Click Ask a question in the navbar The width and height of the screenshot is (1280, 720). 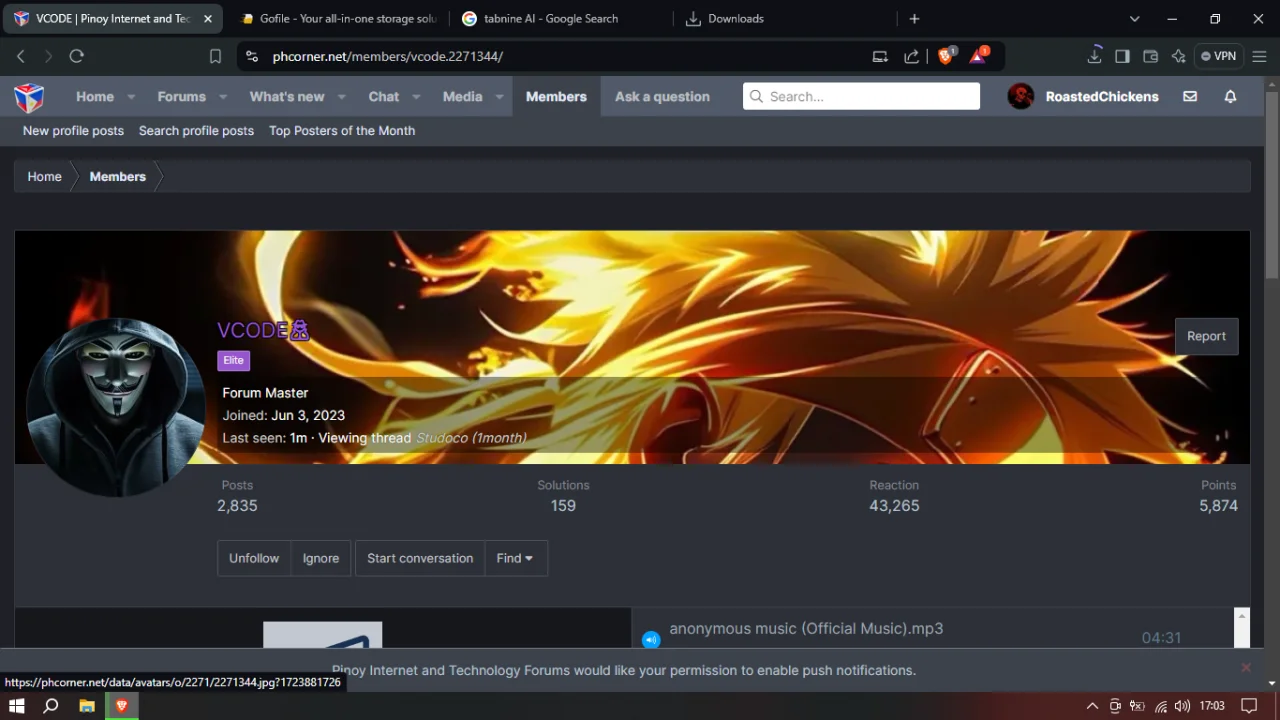click(x=662, y=97)
